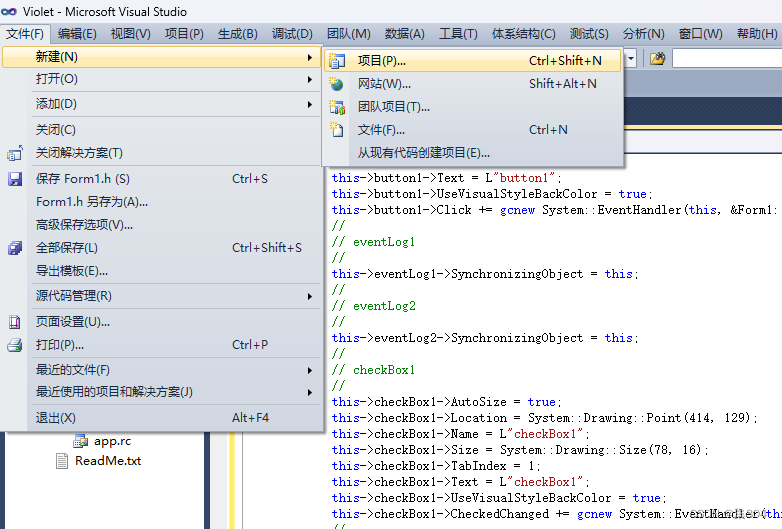Choose Form1.h Save As (另存为)
This screenshot has height=529, width=782.
(161, 202)
